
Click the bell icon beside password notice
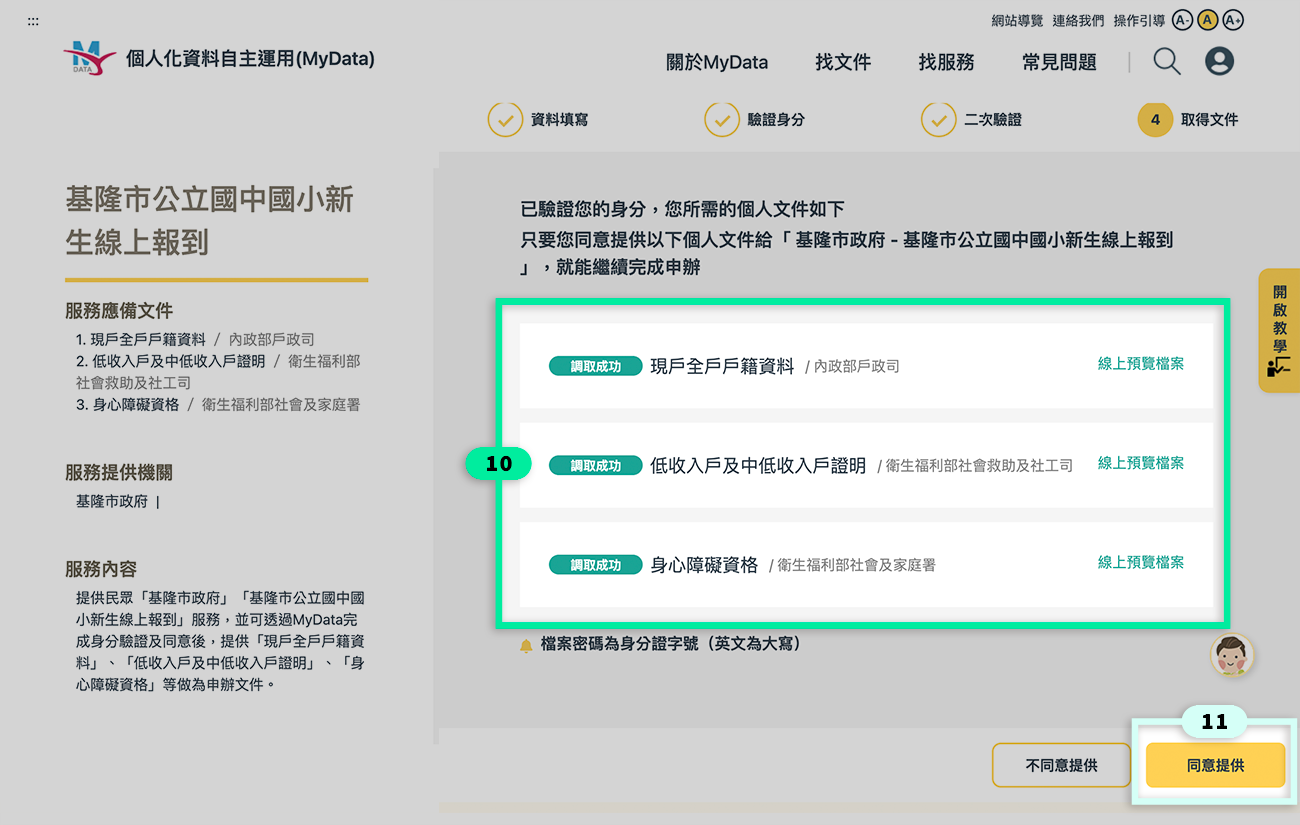[526, 646]
